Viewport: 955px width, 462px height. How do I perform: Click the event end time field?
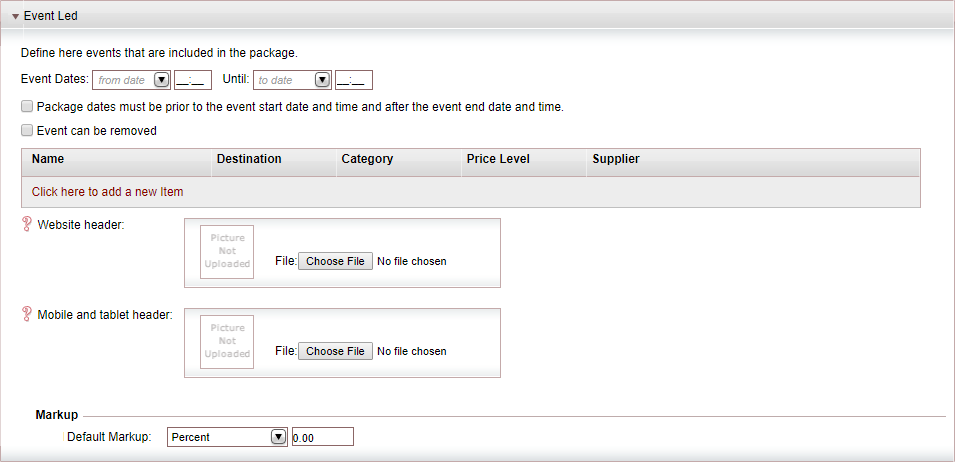354,80
